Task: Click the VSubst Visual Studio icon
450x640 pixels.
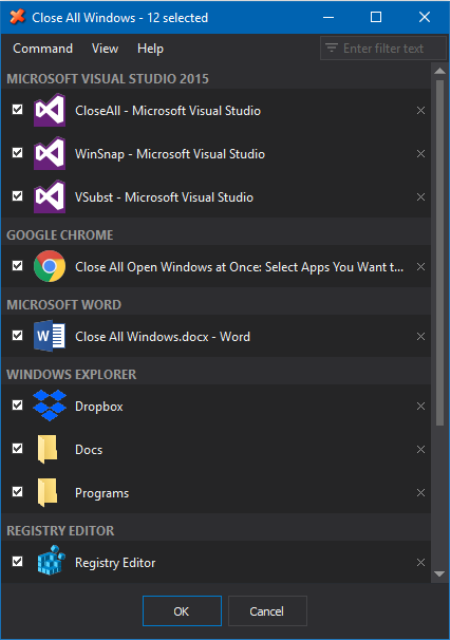Action: point(49,197)
